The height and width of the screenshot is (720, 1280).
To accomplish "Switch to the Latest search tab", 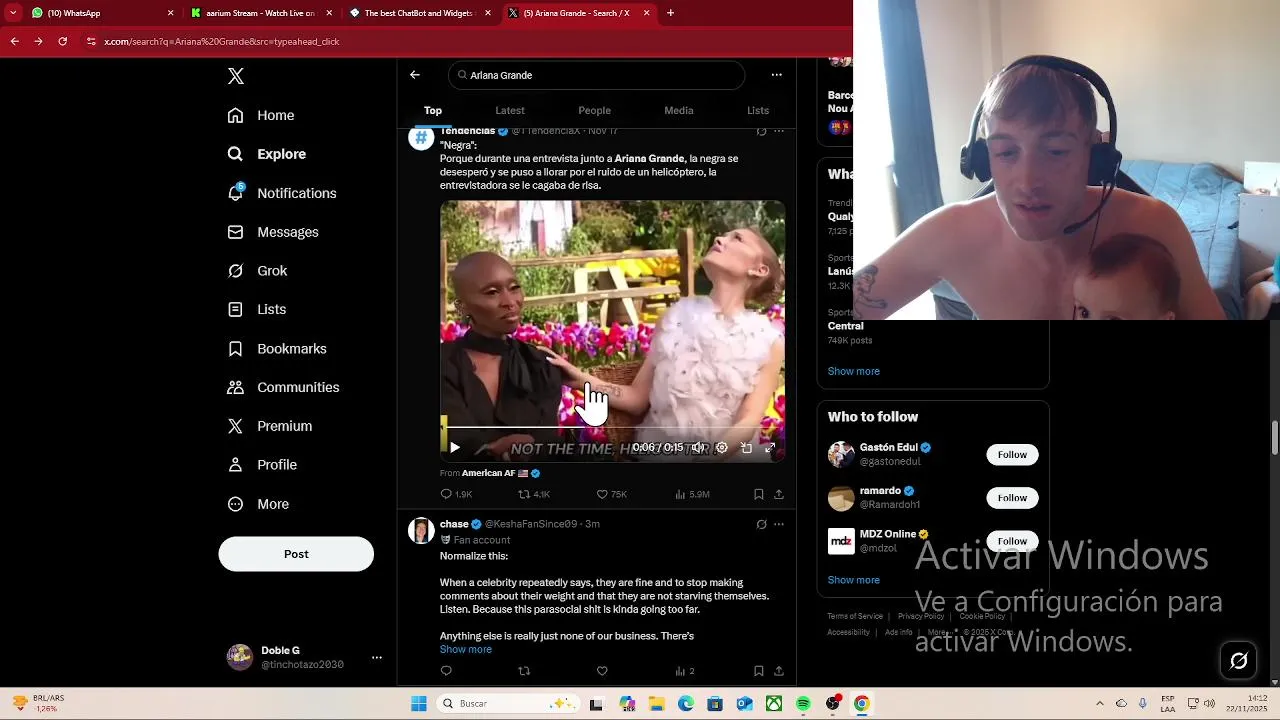I will click(x=510, y=110).
